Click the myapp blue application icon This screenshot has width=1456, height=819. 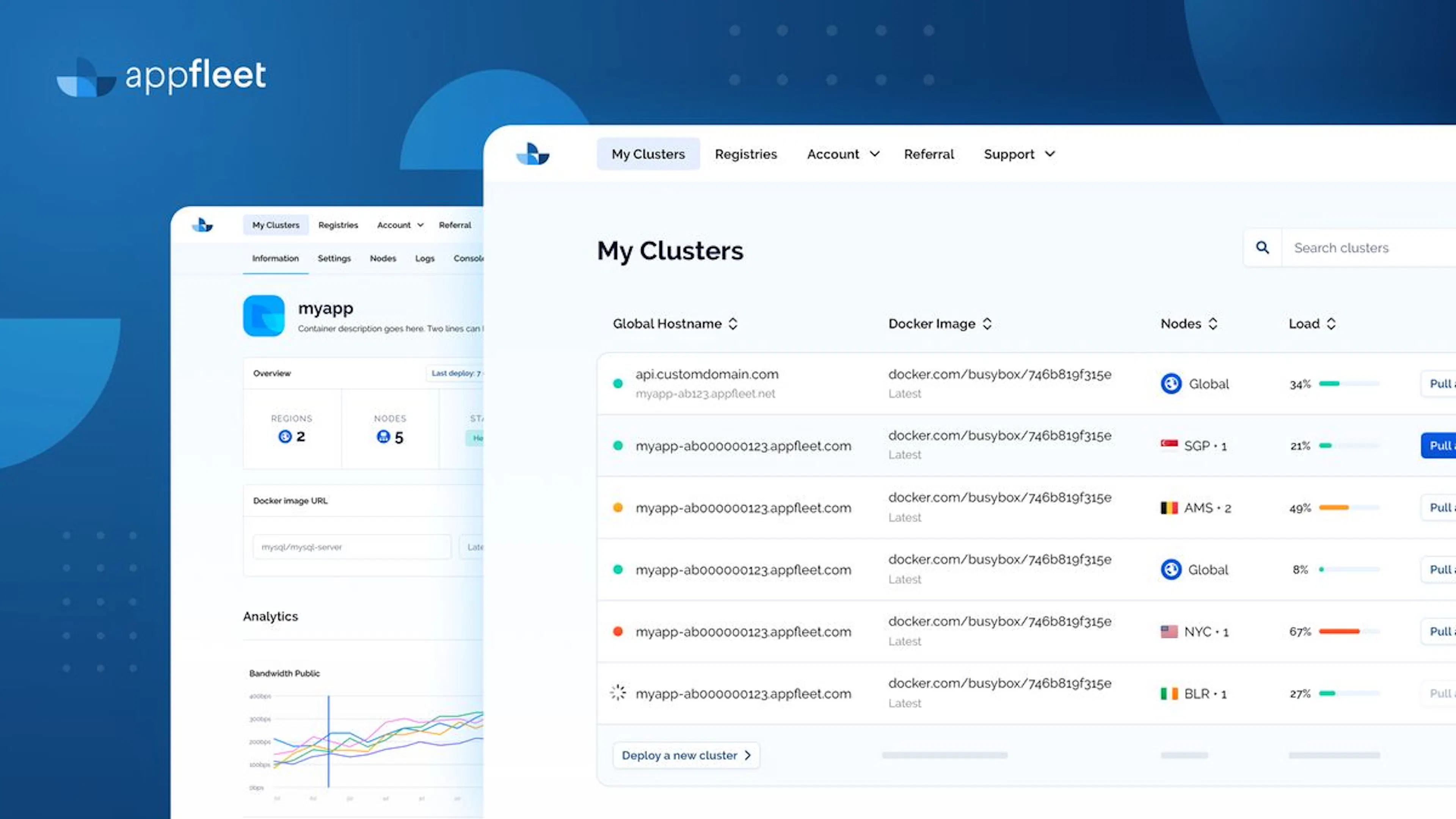point(264,316)
